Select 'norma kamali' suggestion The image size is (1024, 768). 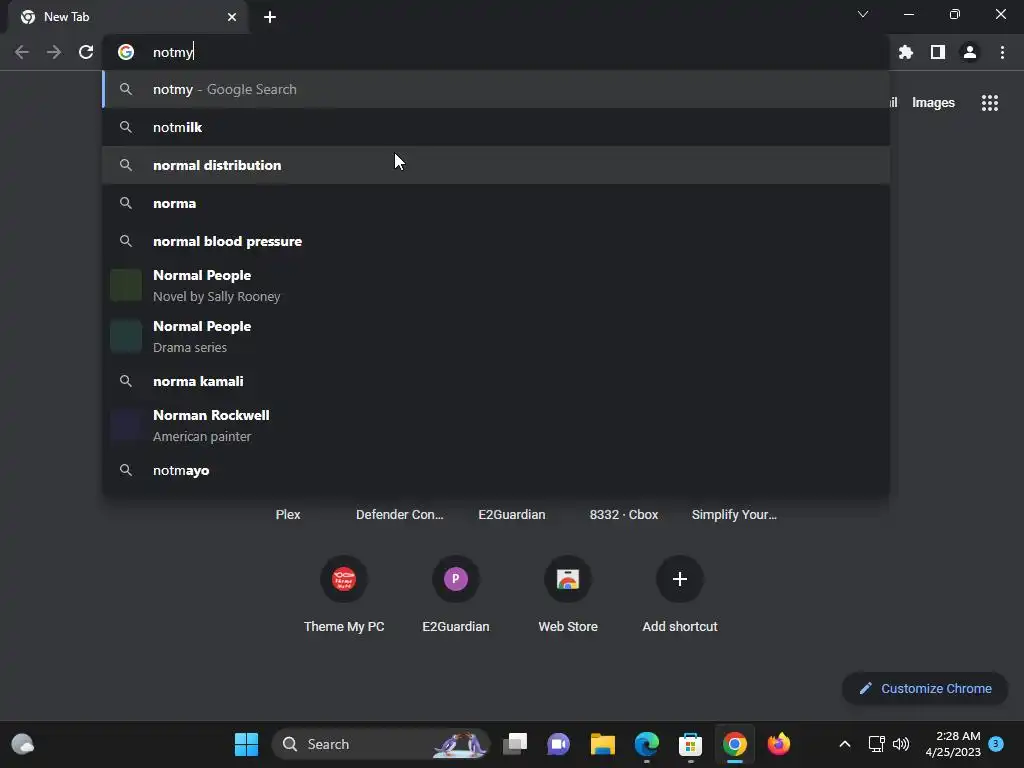click(496, 381)
